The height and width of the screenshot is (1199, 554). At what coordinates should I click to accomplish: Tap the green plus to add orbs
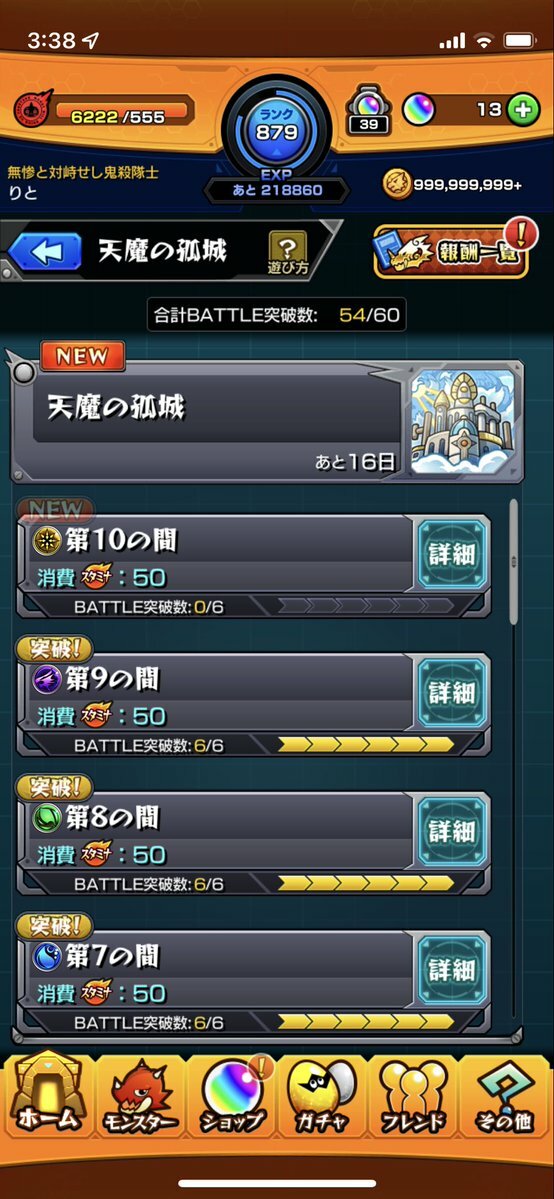pyautogui.click(x=522, y=110)
